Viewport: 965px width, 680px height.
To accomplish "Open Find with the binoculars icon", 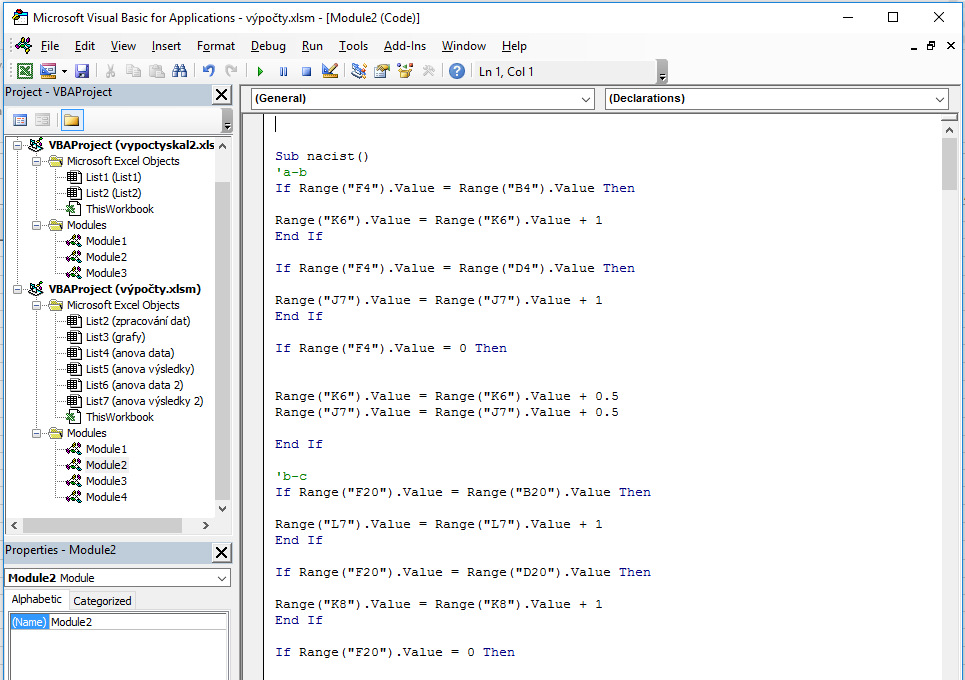I will (180, 71).
